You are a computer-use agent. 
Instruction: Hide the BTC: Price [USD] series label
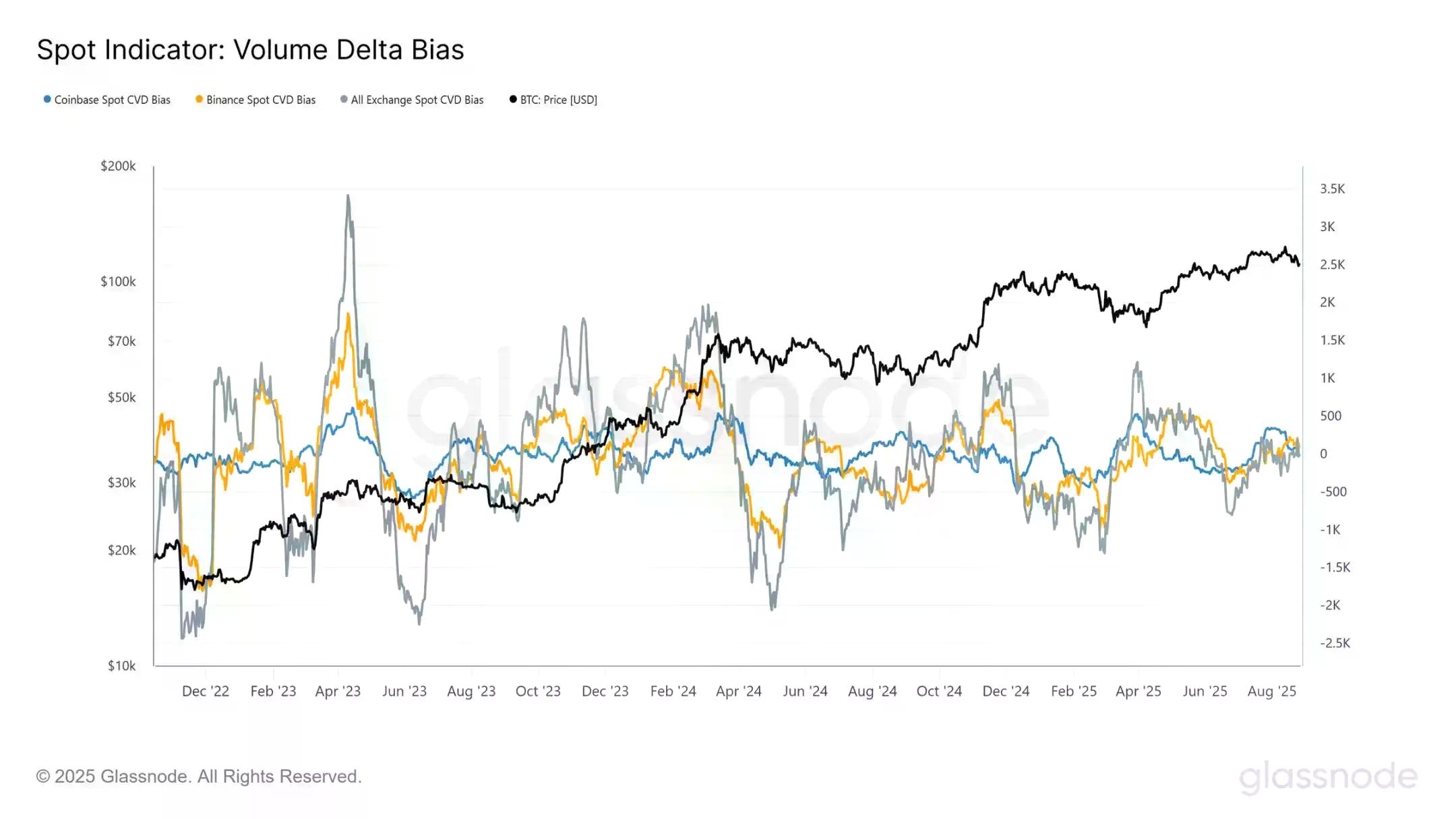559,100
